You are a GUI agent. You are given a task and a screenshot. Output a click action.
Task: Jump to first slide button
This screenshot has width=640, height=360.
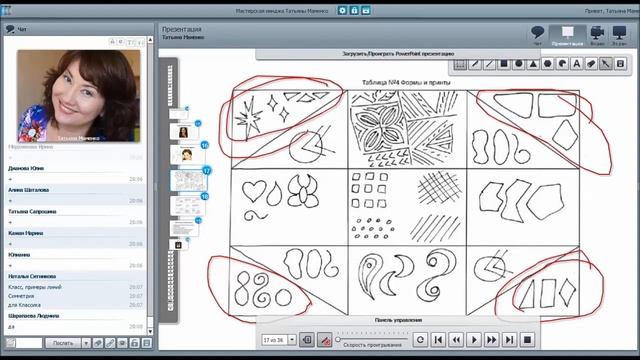pyautogui.click(x=438, y=340)
